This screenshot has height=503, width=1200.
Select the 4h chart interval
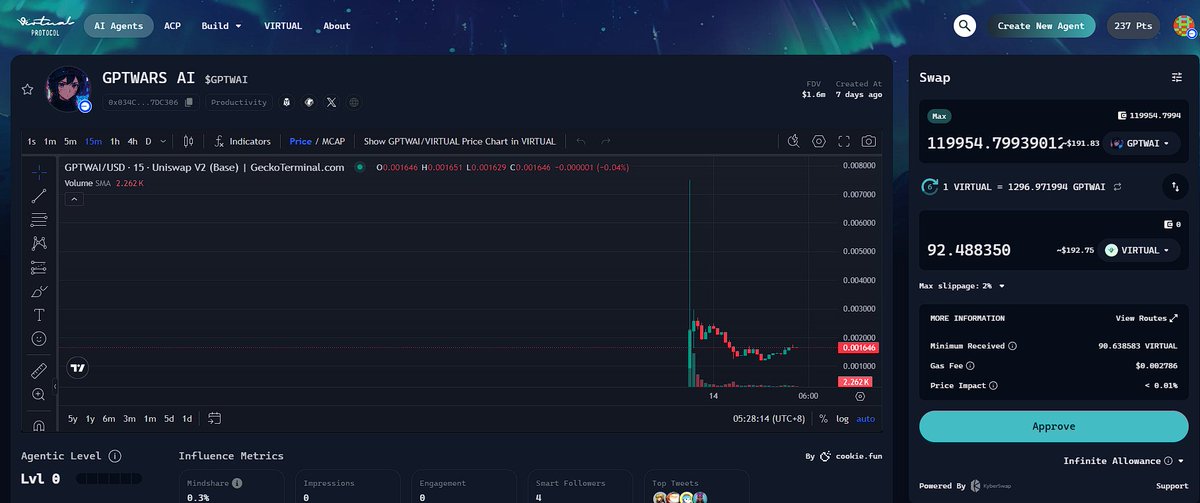[x=131, y=141]
